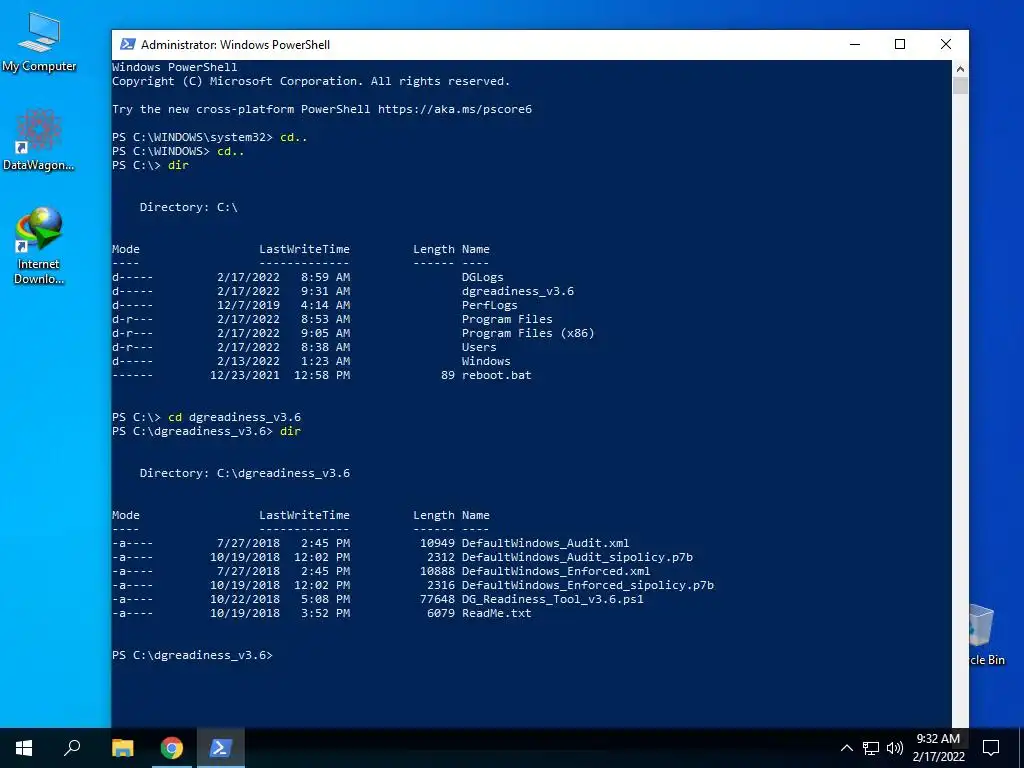Click the final PS C:\dgreadiness_v3.6> prompt
1024x768 pixels.
point(193,655)
